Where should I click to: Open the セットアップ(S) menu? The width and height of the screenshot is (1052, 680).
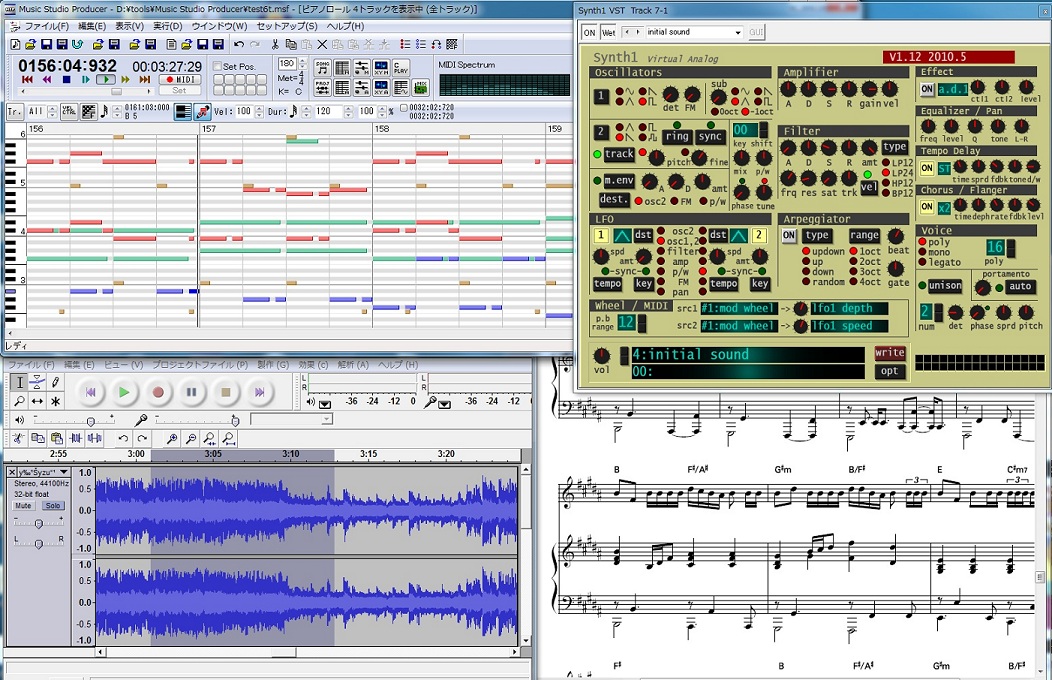coord(287,26)
